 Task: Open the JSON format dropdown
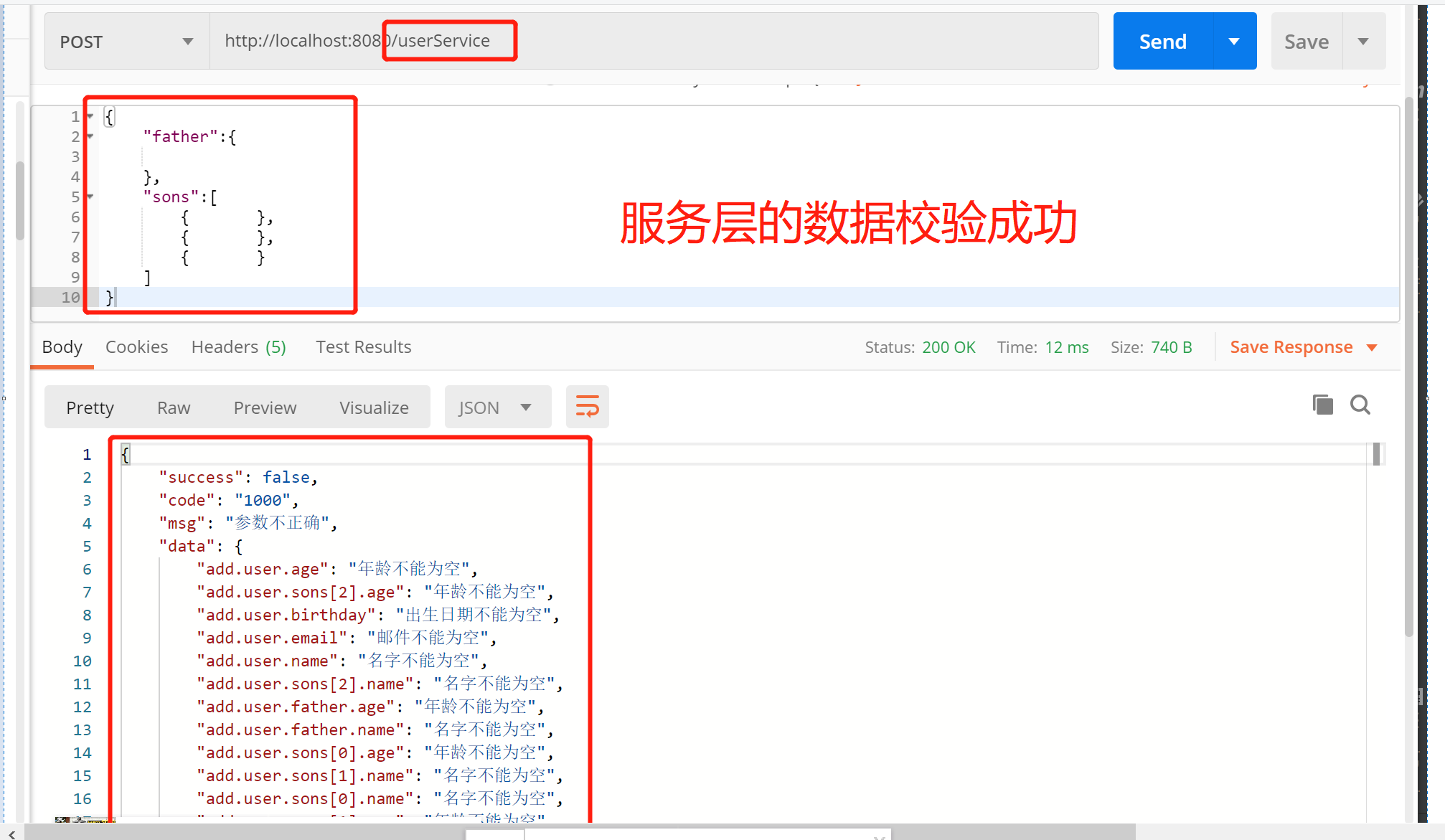pos(497,407)
